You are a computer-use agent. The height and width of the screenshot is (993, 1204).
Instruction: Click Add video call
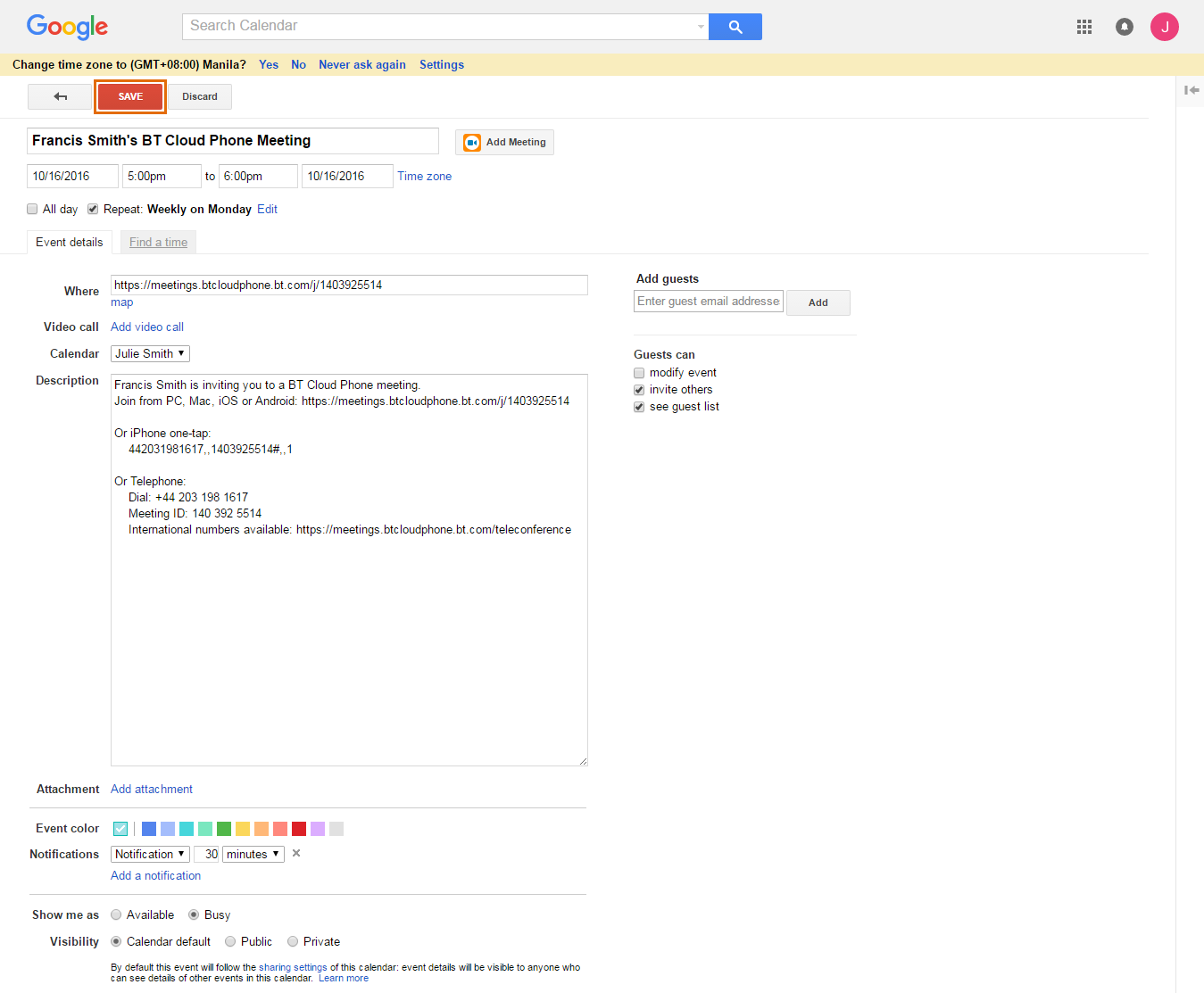[147, 327]
